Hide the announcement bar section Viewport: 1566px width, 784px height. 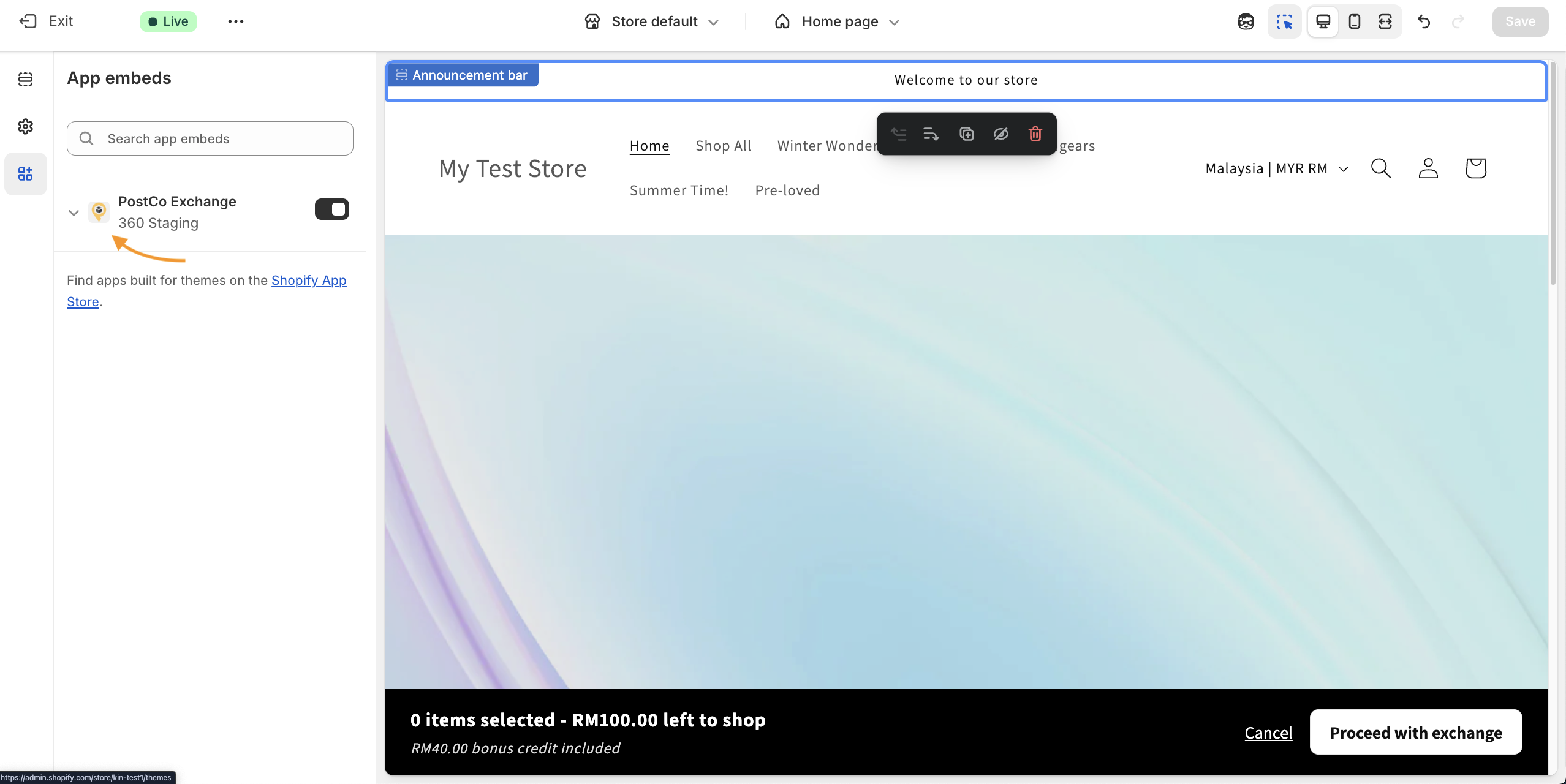point(1001,134)
